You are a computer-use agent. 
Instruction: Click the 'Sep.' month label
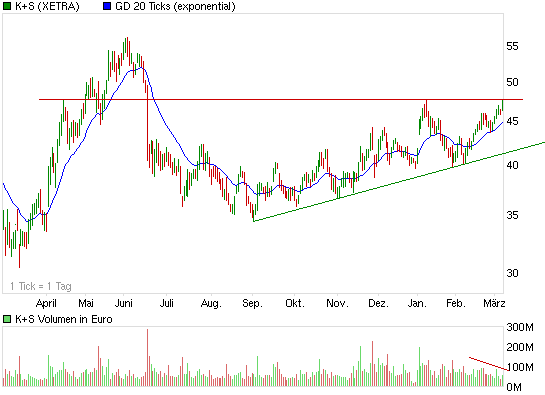[x=252, y=304]
